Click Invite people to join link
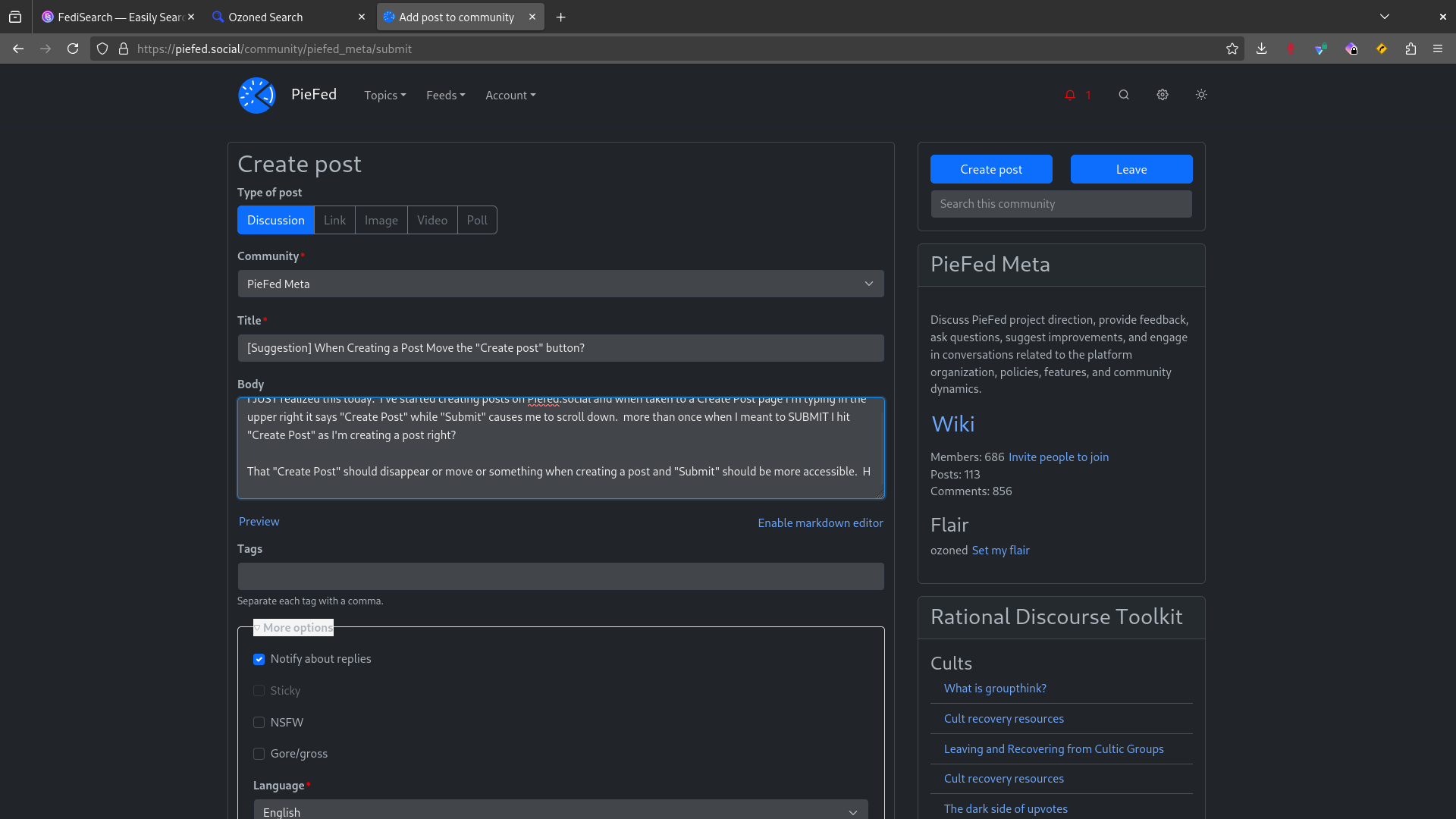The image size is (1456, 819). pos(1059,457)
